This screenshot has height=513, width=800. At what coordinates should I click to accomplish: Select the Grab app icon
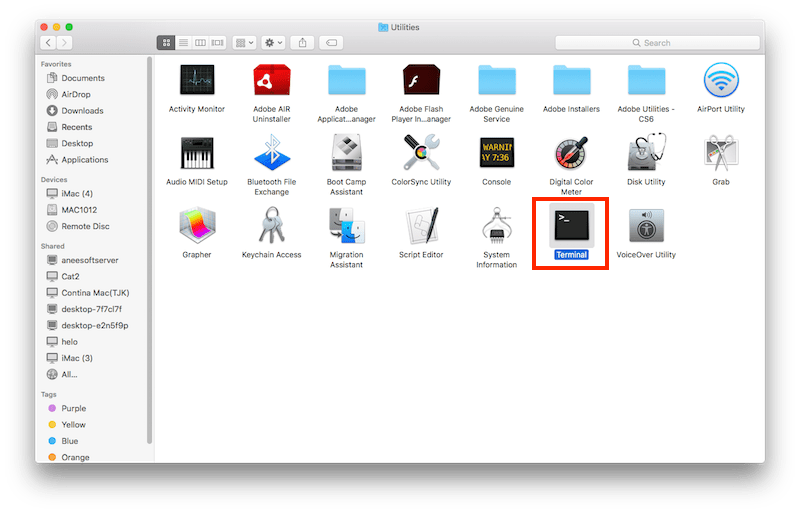721,153
